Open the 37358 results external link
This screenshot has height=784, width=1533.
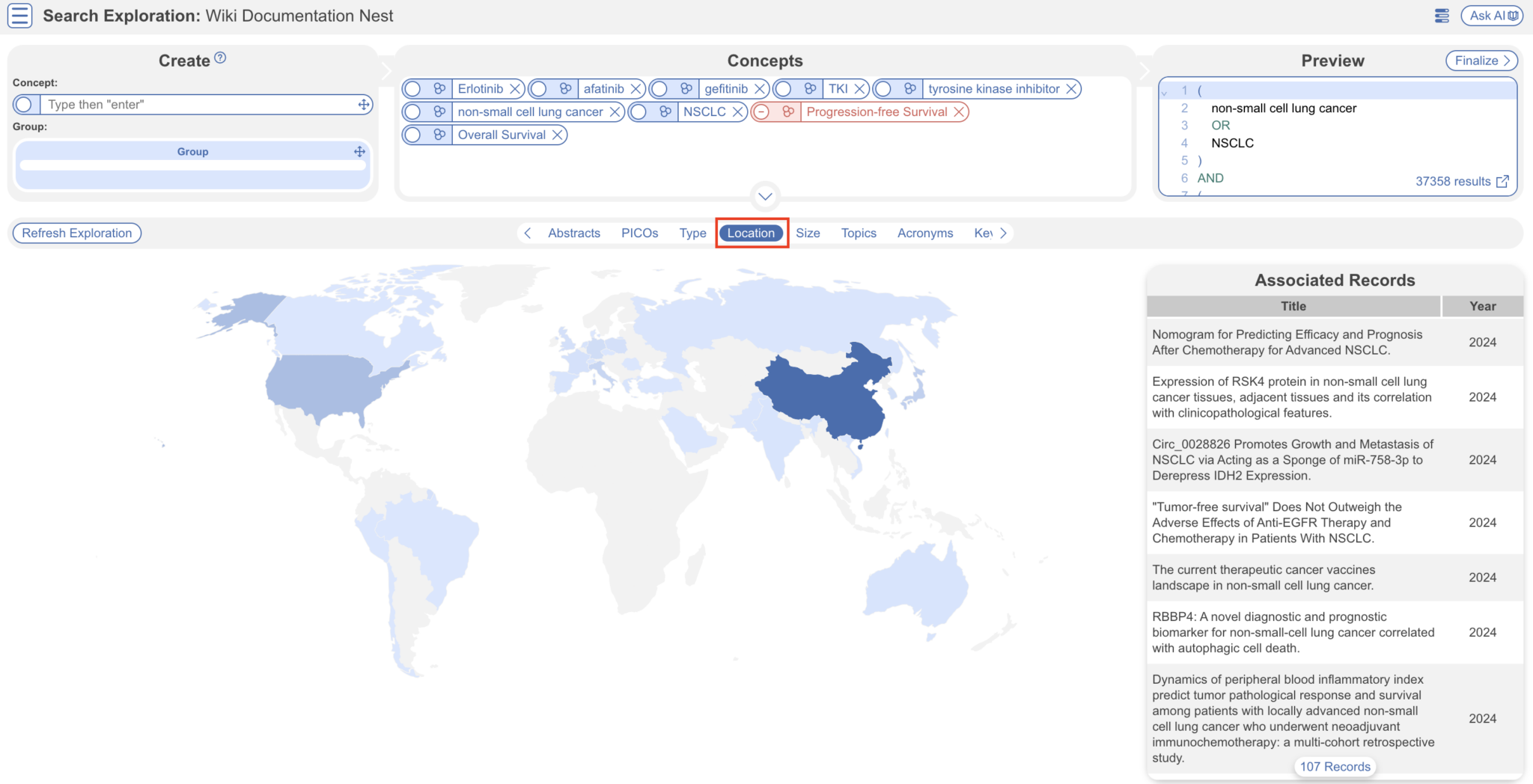click(1502, 181)
